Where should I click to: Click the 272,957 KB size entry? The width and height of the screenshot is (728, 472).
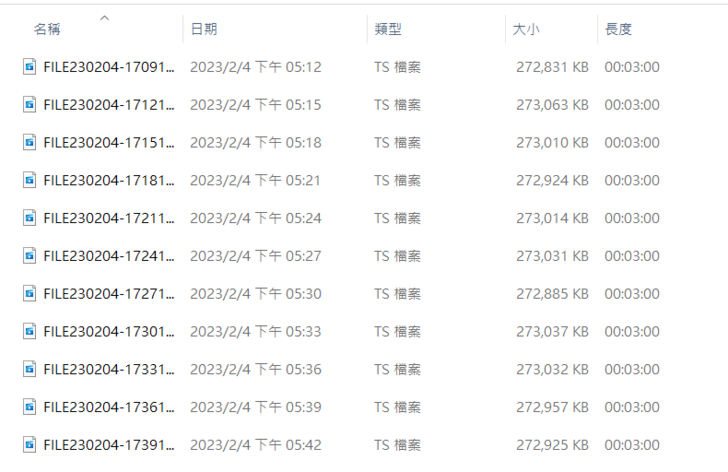552,407
